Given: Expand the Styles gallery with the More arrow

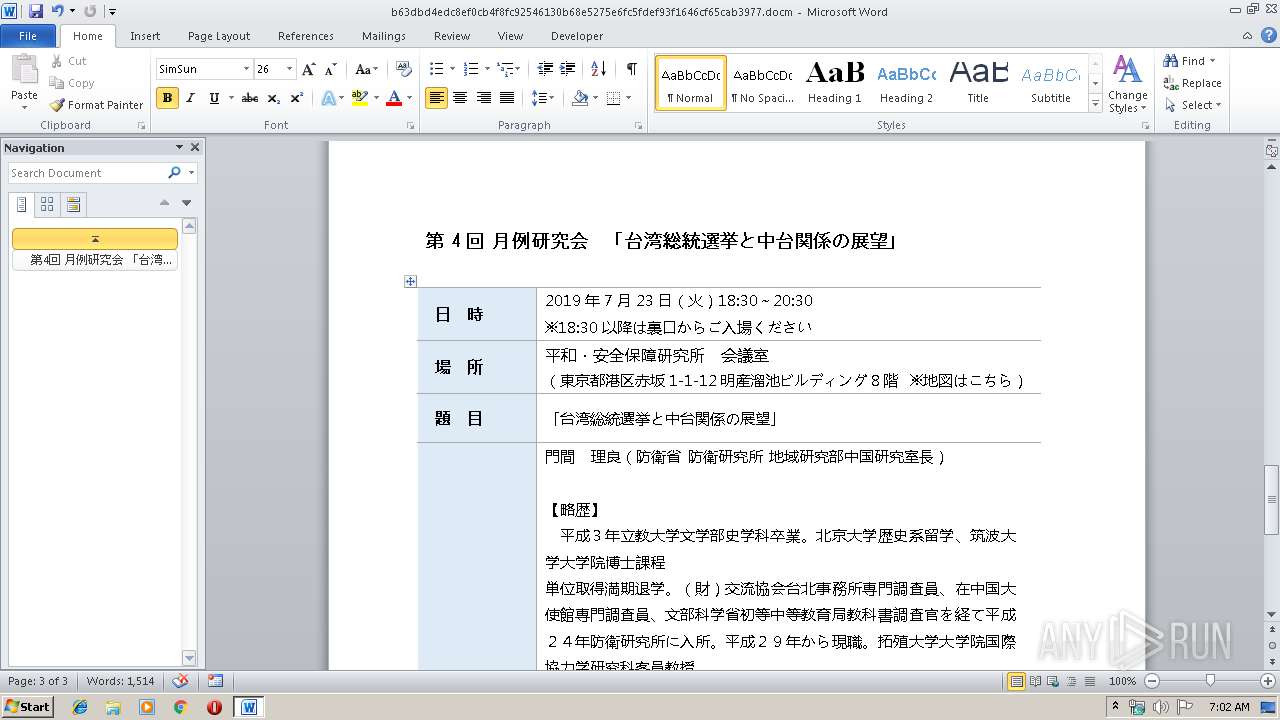Looking at the screenshot, I should point(1095,104).
